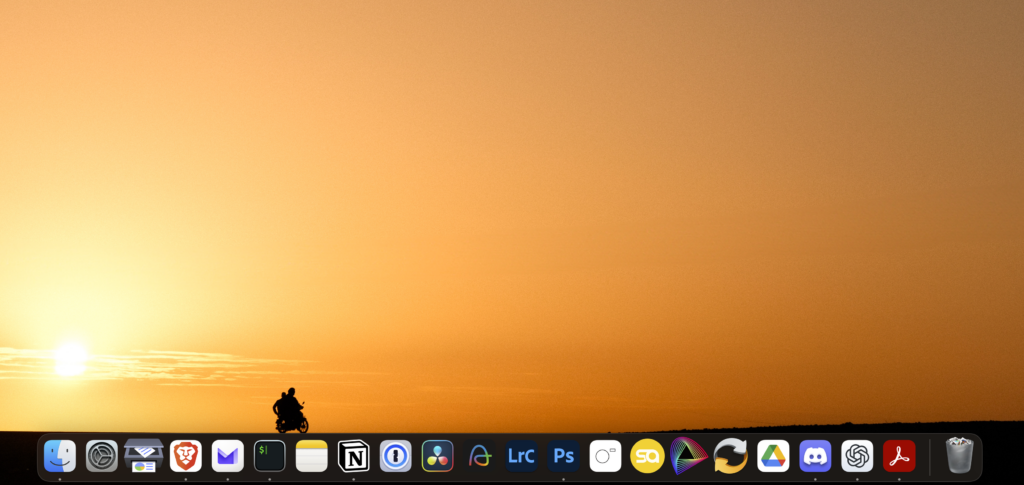
Task: Open Google Drive
Action: coord(773,456)
